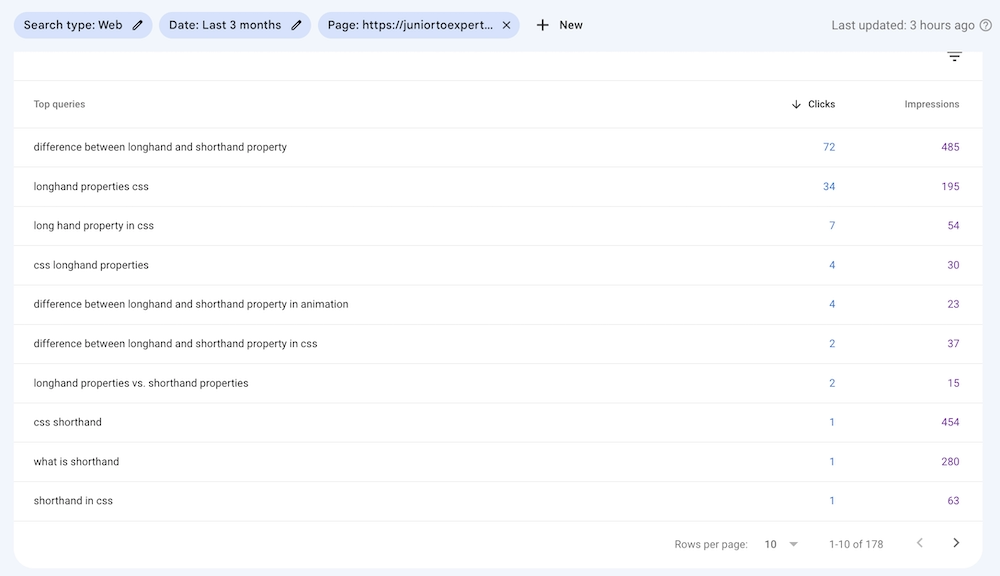Click the 34 clicks value
This screenshot has height=576, width=1000.
coord(828,187)
